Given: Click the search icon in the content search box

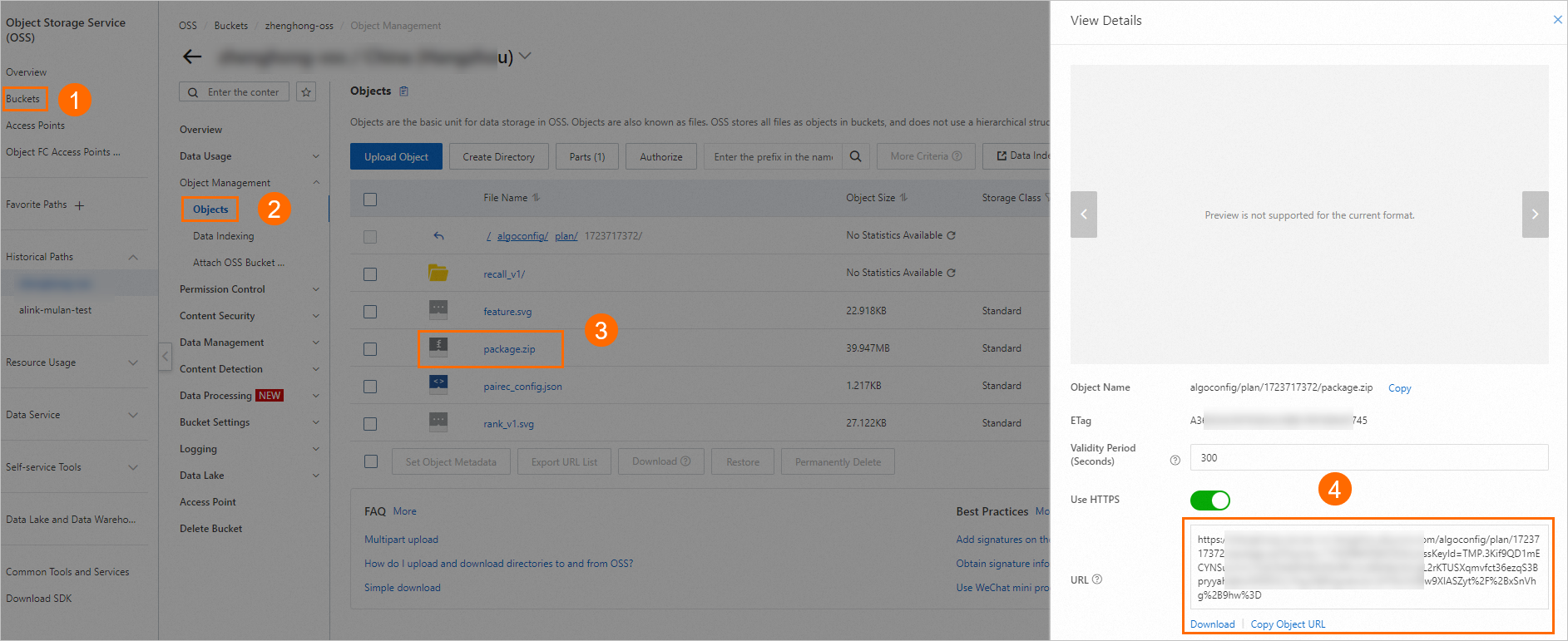Looking at the screenshot, I should pos(193,92).
